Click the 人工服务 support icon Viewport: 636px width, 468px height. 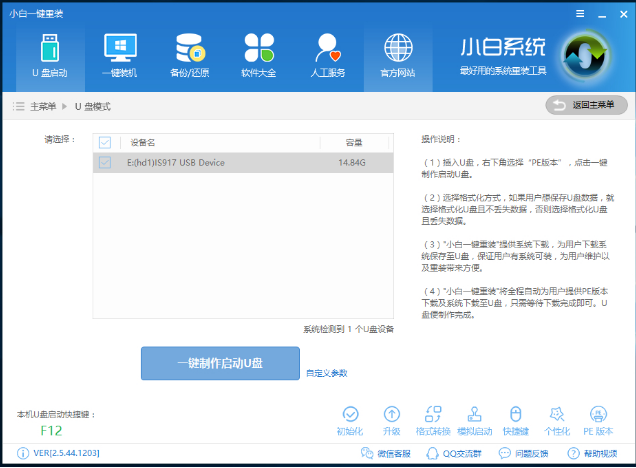pyautogui.click(x=329, y=55)
